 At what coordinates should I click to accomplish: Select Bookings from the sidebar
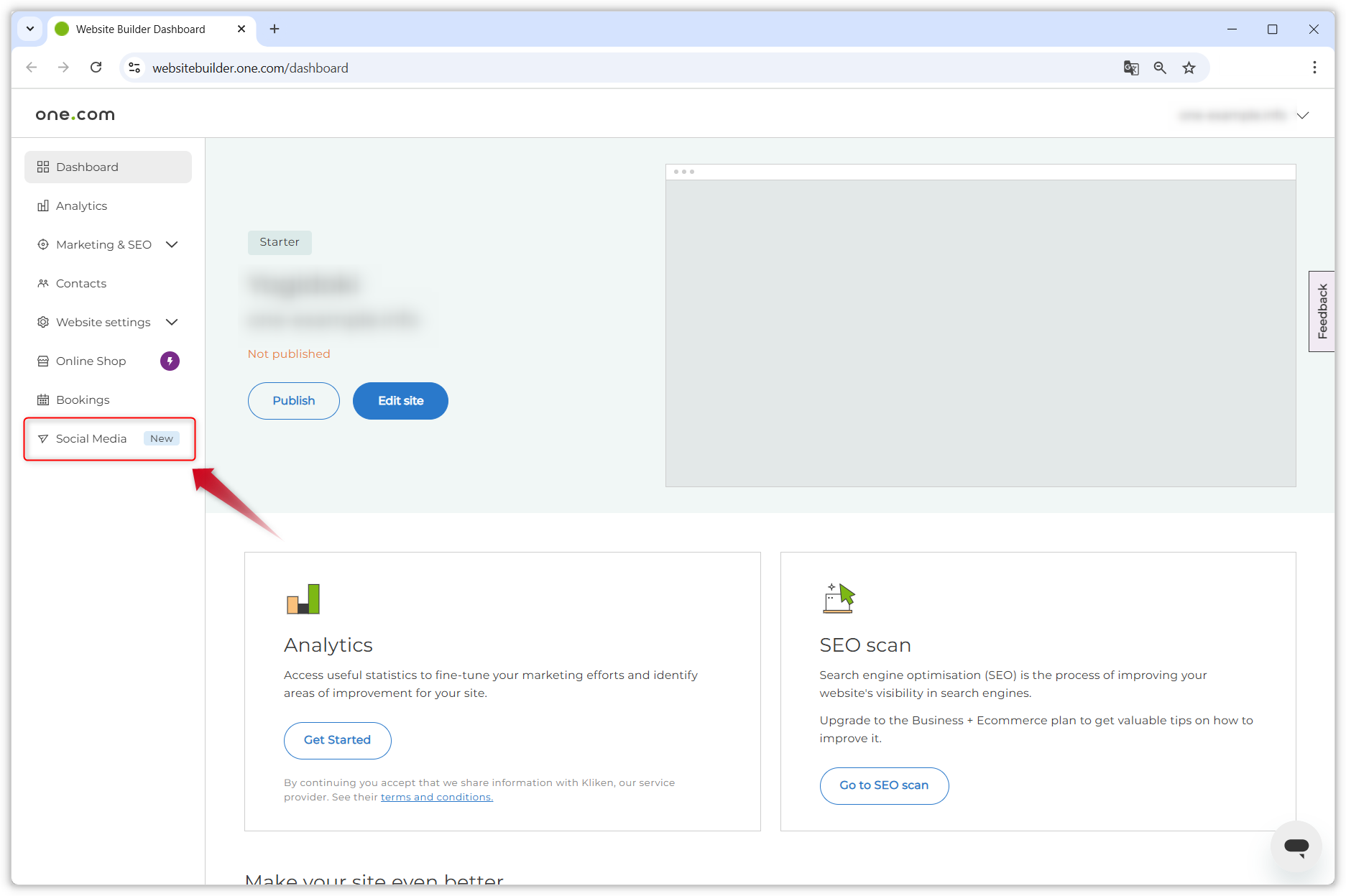point(83,400)
